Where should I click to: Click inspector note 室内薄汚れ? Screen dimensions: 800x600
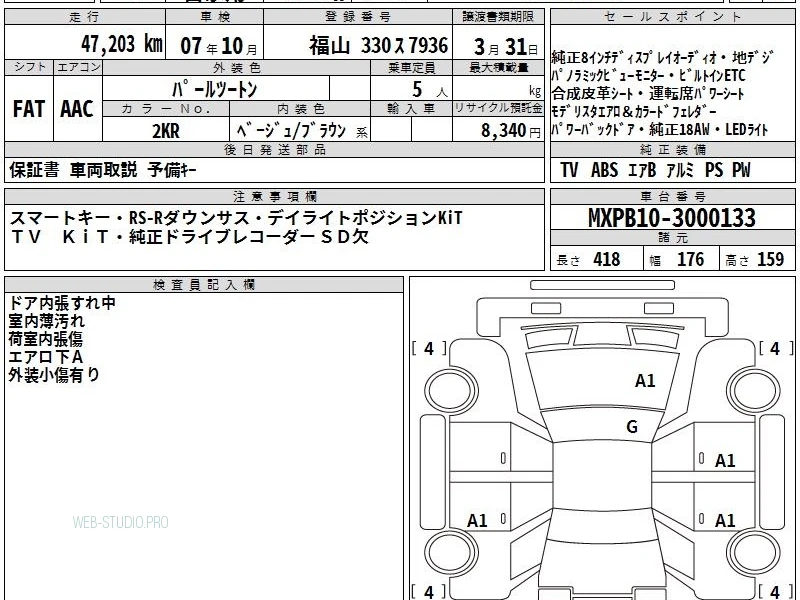pyautogui.click(x=46, y=321)
